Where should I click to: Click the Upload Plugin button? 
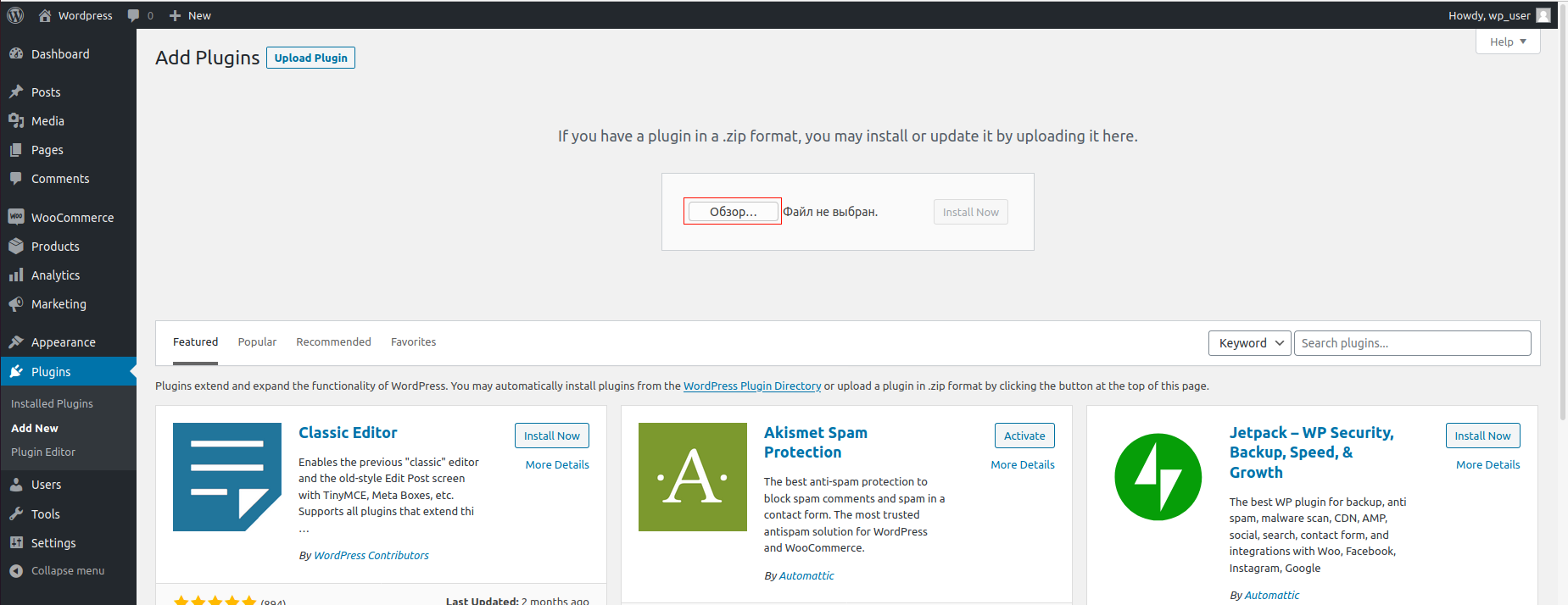pyautogui.click(x=310, y=58)
